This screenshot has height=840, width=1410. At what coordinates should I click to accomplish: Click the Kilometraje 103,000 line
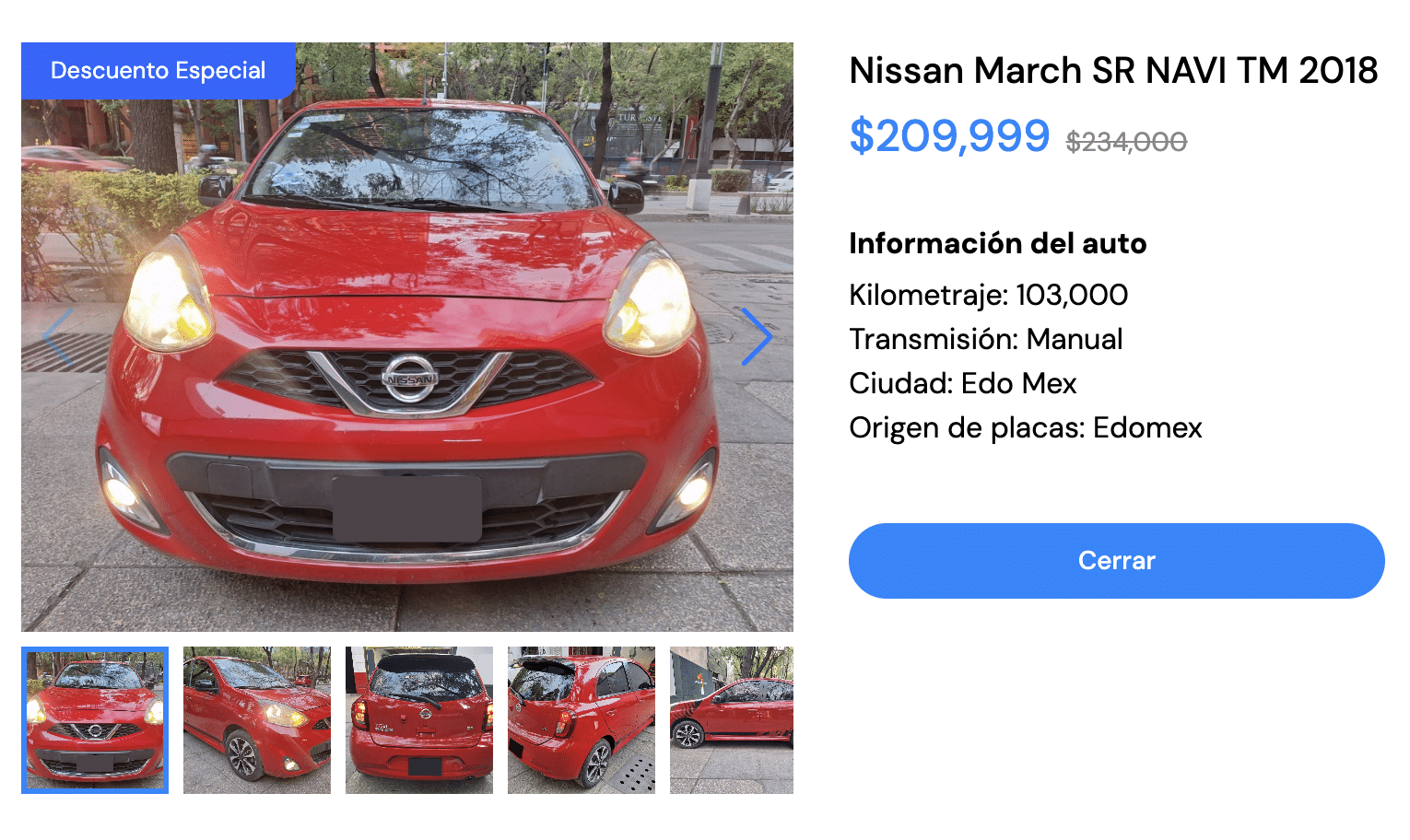coord(988,295)
